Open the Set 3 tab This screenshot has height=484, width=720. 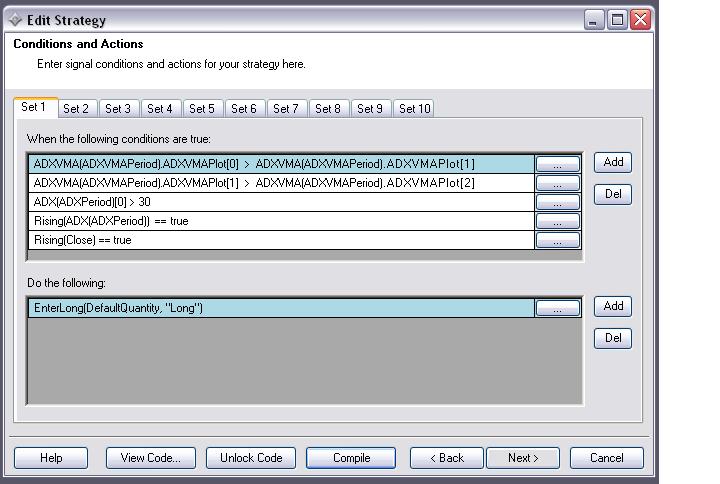click(118, 109)
